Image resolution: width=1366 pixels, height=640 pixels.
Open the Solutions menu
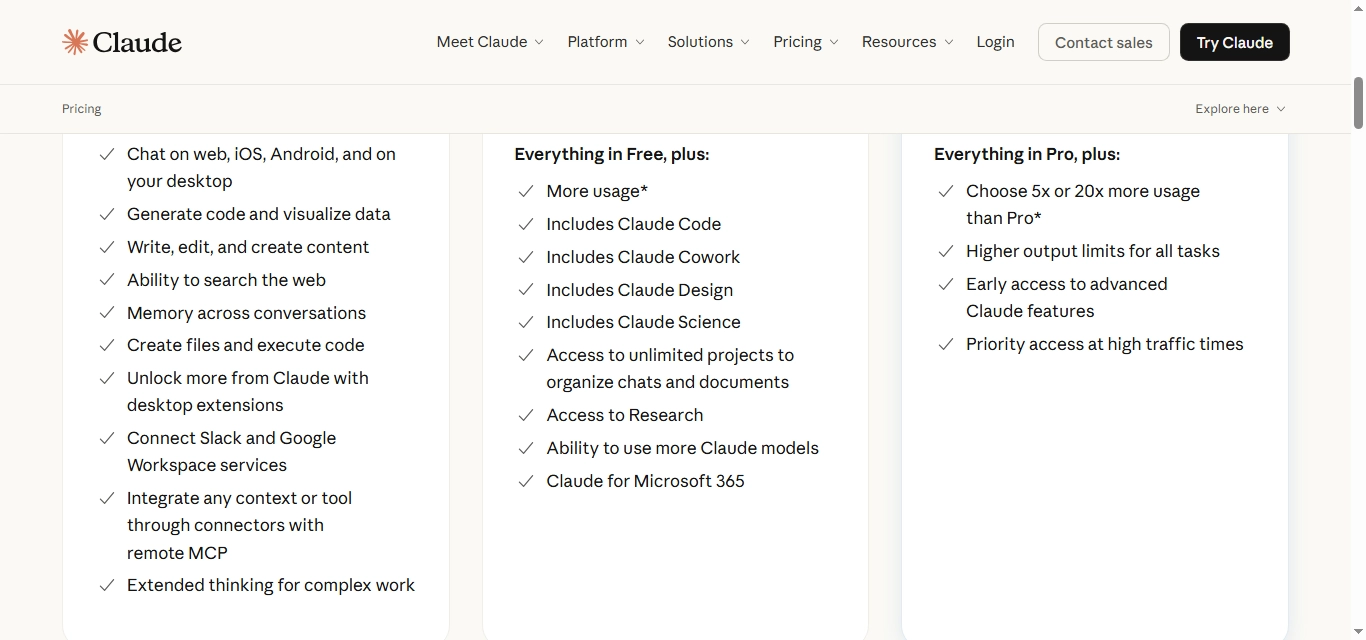708,42
